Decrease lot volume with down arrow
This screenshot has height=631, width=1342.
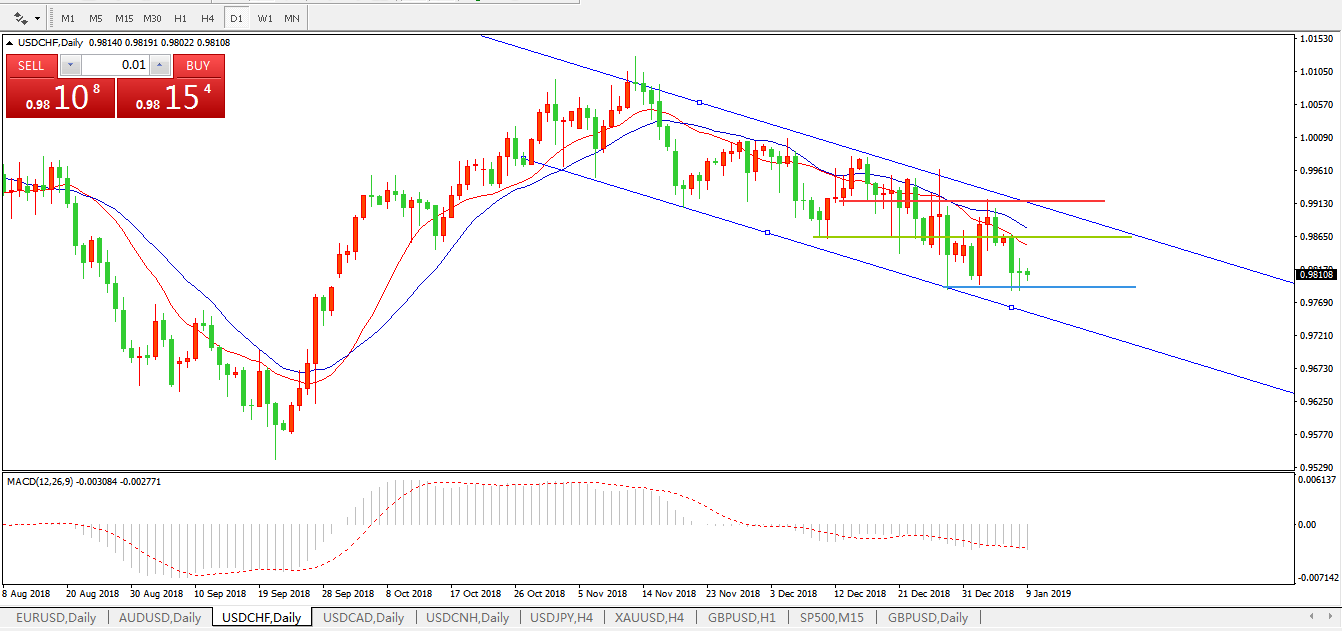pos(70,66)
